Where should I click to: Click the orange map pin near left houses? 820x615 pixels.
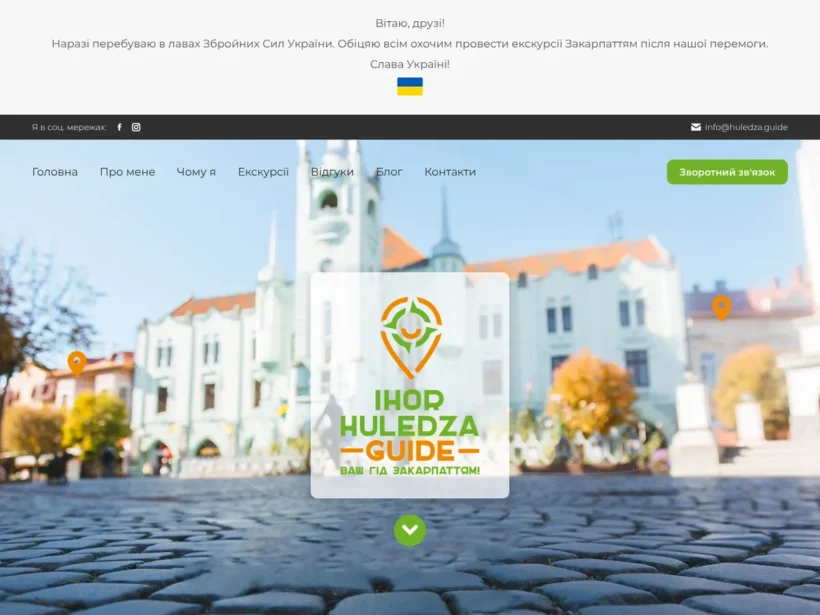coord(77,363)
